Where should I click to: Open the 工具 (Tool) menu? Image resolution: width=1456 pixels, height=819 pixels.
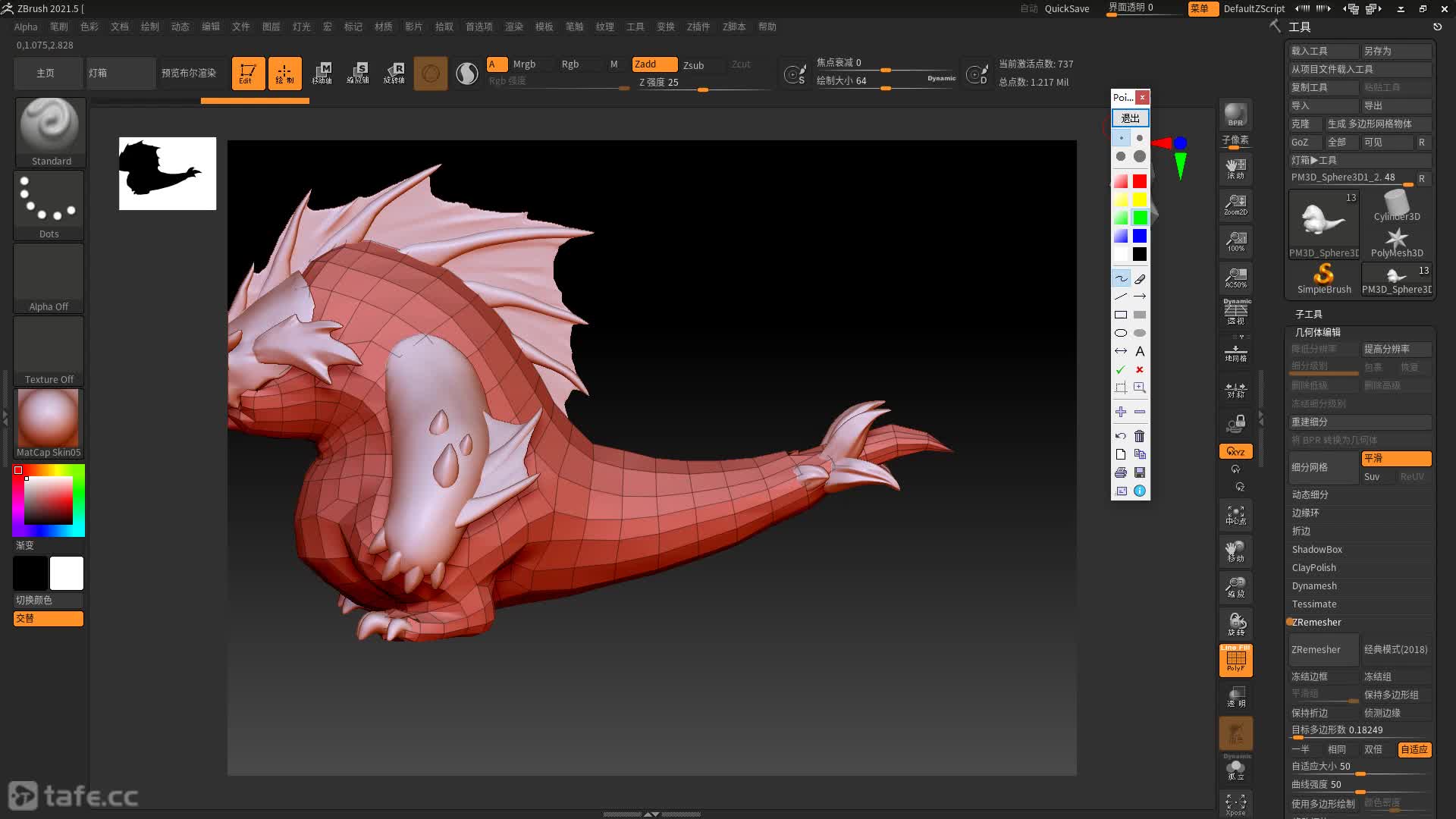(635, 27)
